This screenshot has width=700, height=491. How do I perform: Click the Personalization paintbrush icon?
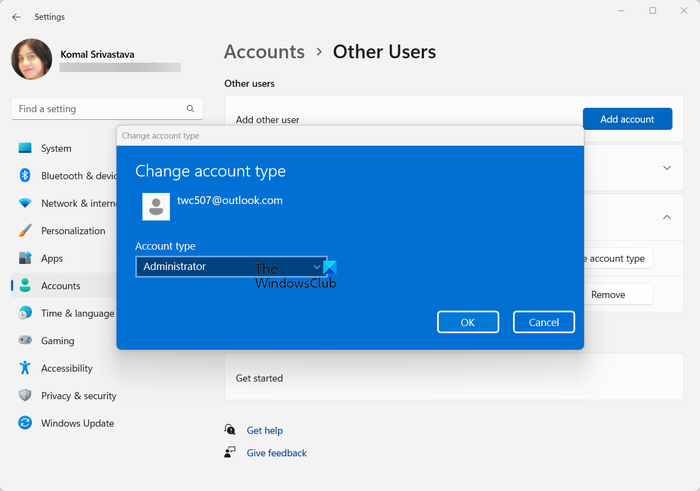pyautogui.click(x=25, y=230)
